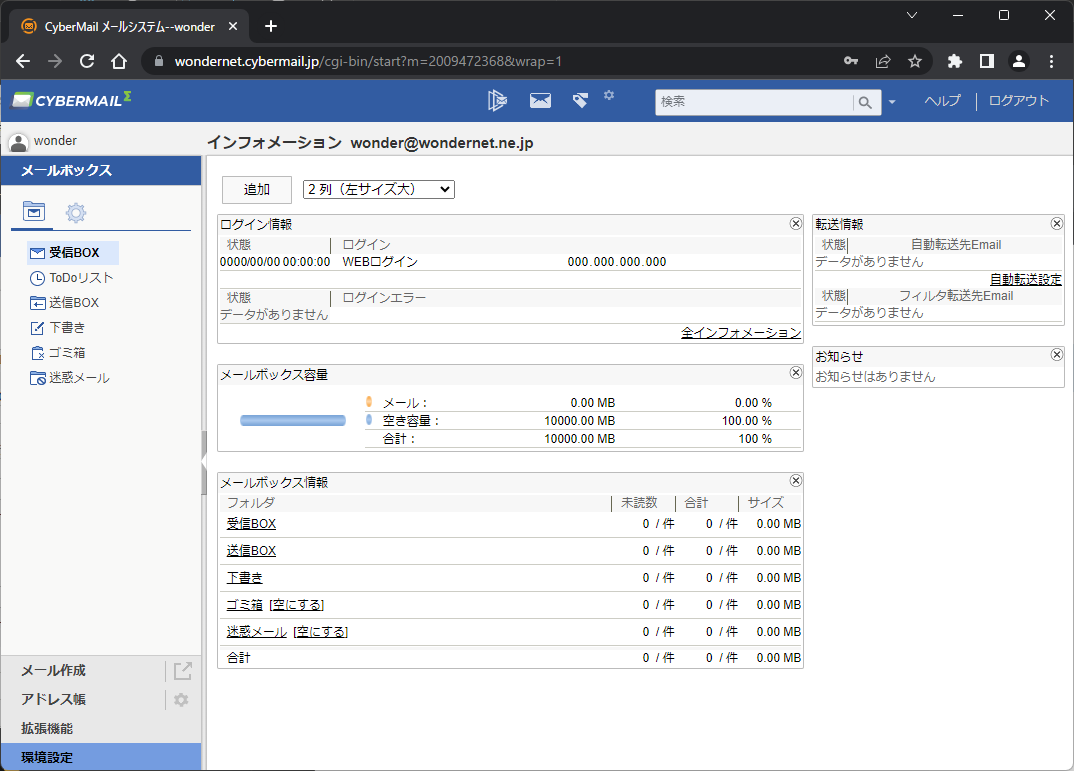
Task: Click the blue 空き容量 legend marker
Action: (369, 420)
